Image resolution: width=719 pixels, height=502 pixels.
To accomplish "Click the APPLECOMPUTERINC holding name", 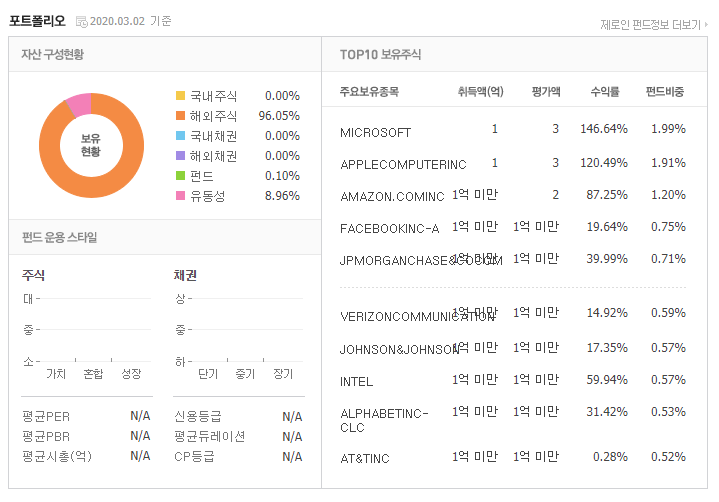I will click(403, 165).
